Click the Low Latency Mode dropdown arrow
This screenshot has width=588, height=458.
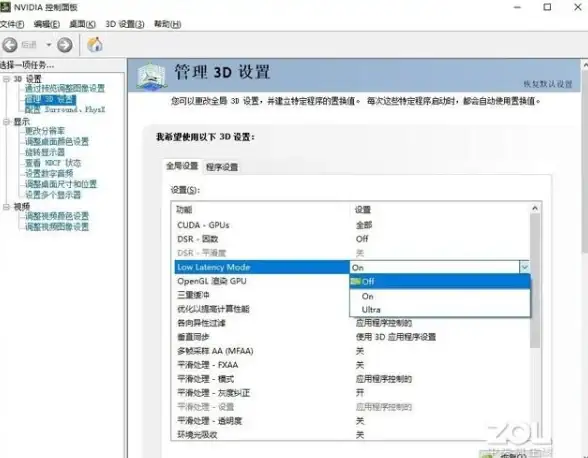(524, 267)
